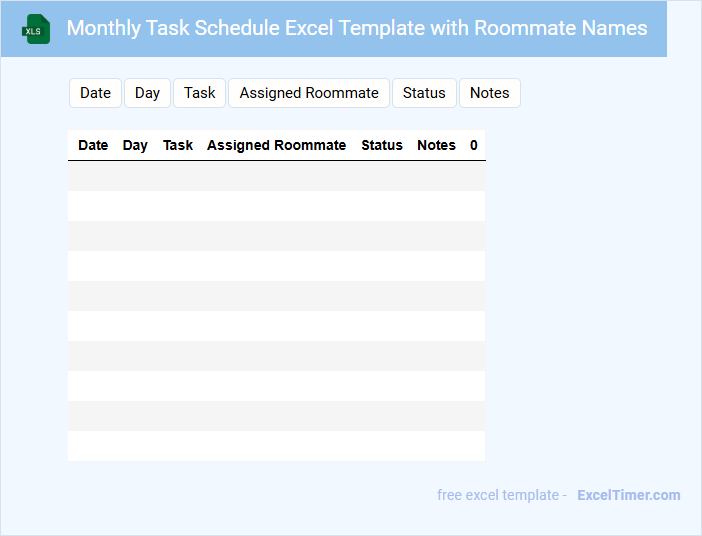Click the Task tag button
The image size is (702, 536).
pos(199,93)
